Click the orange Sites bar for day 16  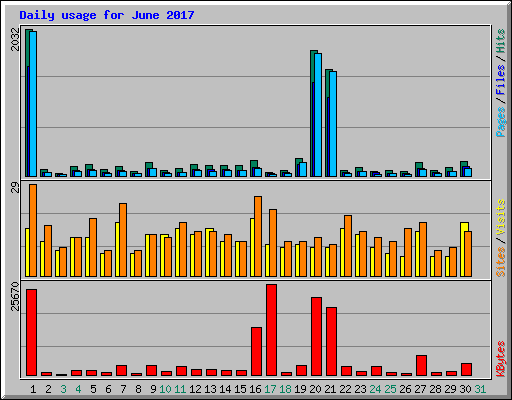(x=258, y=236)
